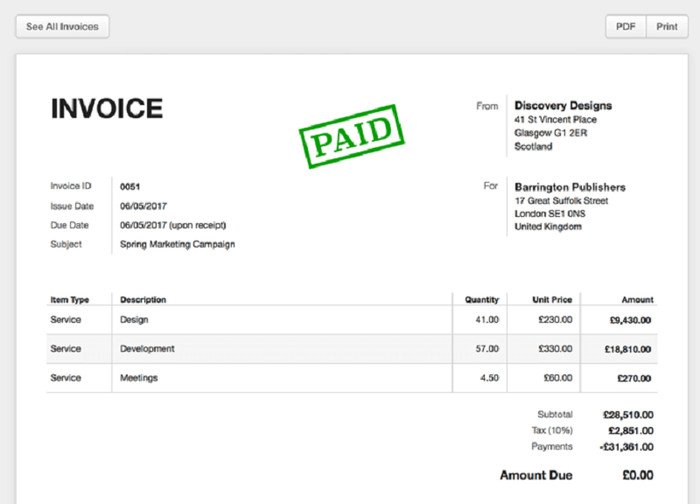The image size is (700, 504).
Task: Click the Payments value -£31,361.00
Action: coord(626,447)
